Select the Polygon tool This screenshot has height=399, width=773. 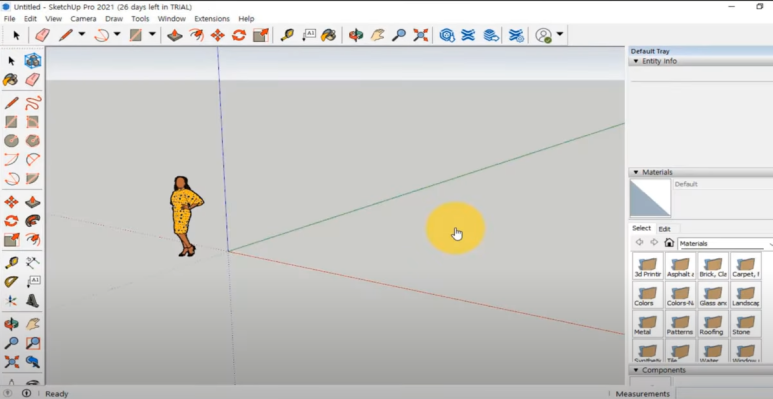click(33, 141)
